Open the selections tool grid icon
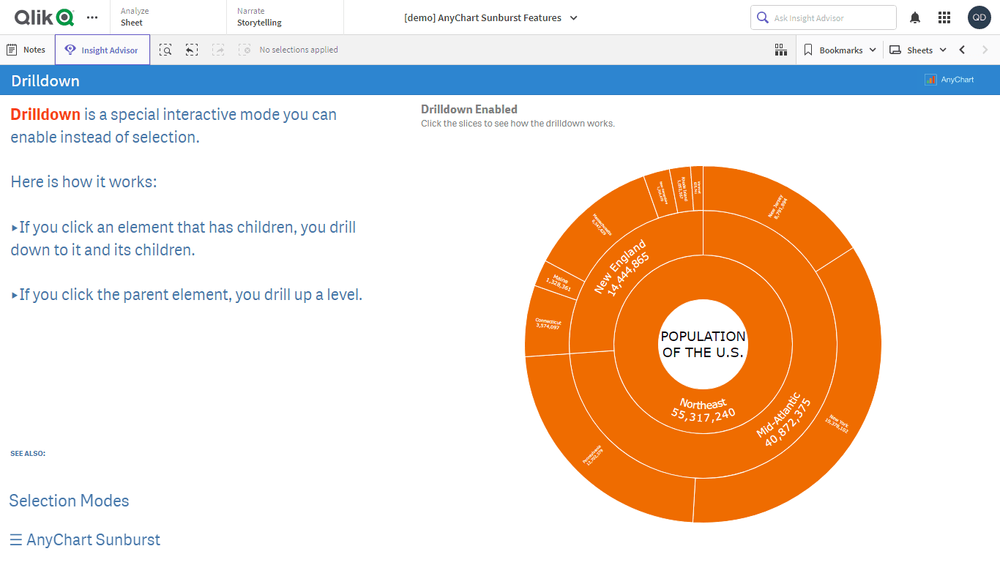Image resolution: width=1000 pixels, height=562 pixels. tap(781, 50)
